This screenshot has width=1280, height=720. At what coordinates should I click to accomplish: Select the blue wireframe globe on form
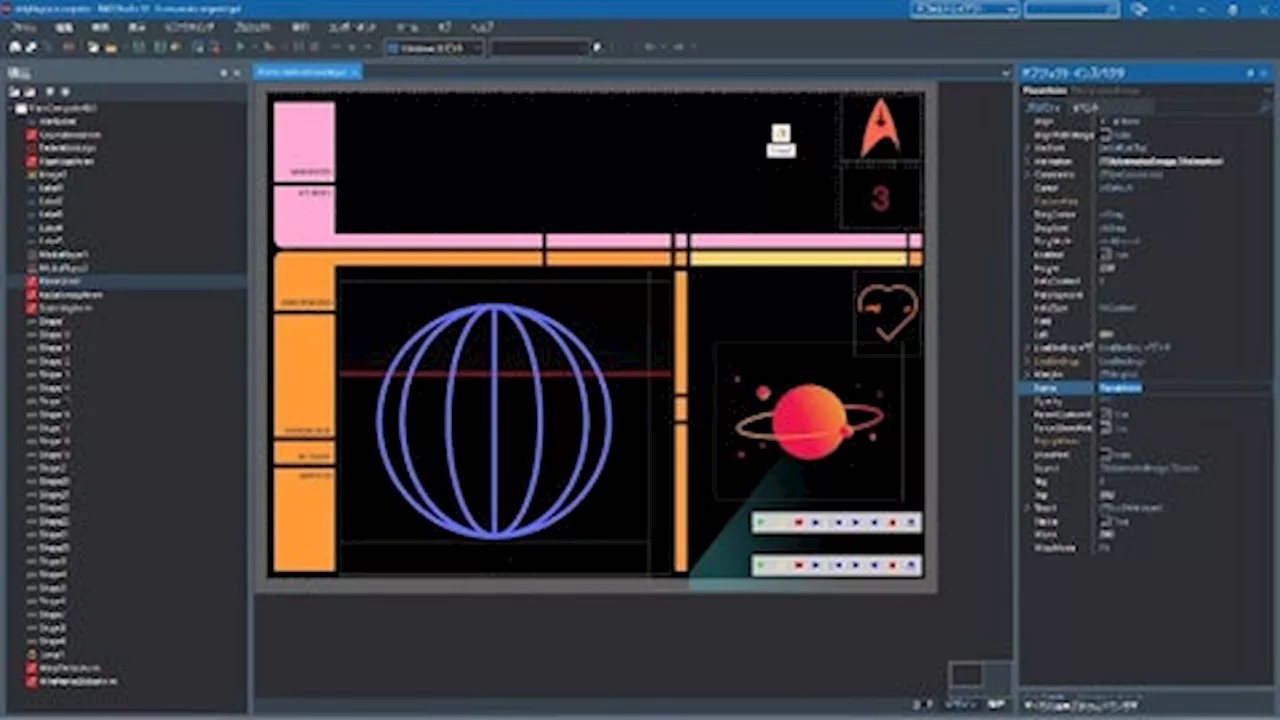click(494, 420)
